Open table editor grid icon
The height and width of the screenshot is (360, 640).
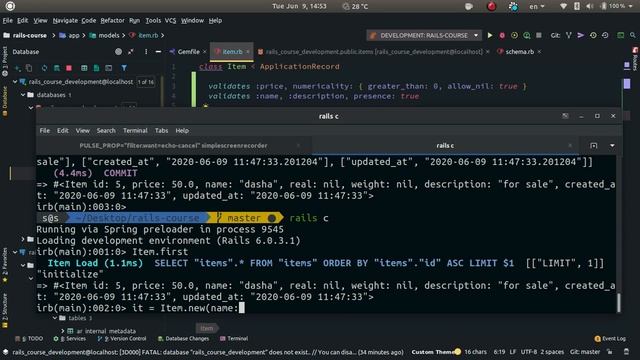click(84, 68)
